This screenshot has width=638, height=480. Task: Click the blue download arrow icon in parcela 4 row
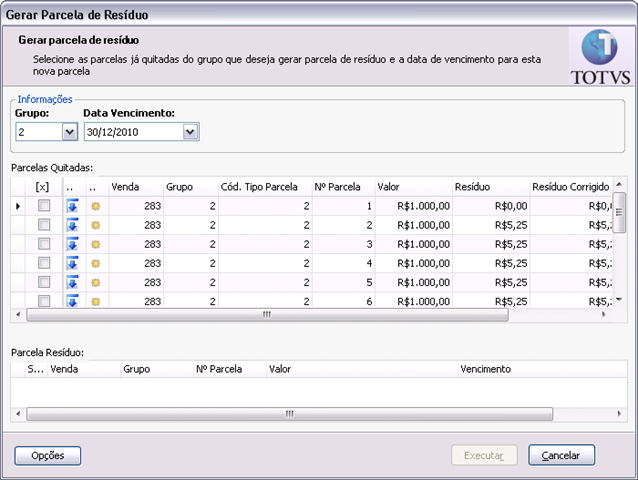tap(72, 263)
